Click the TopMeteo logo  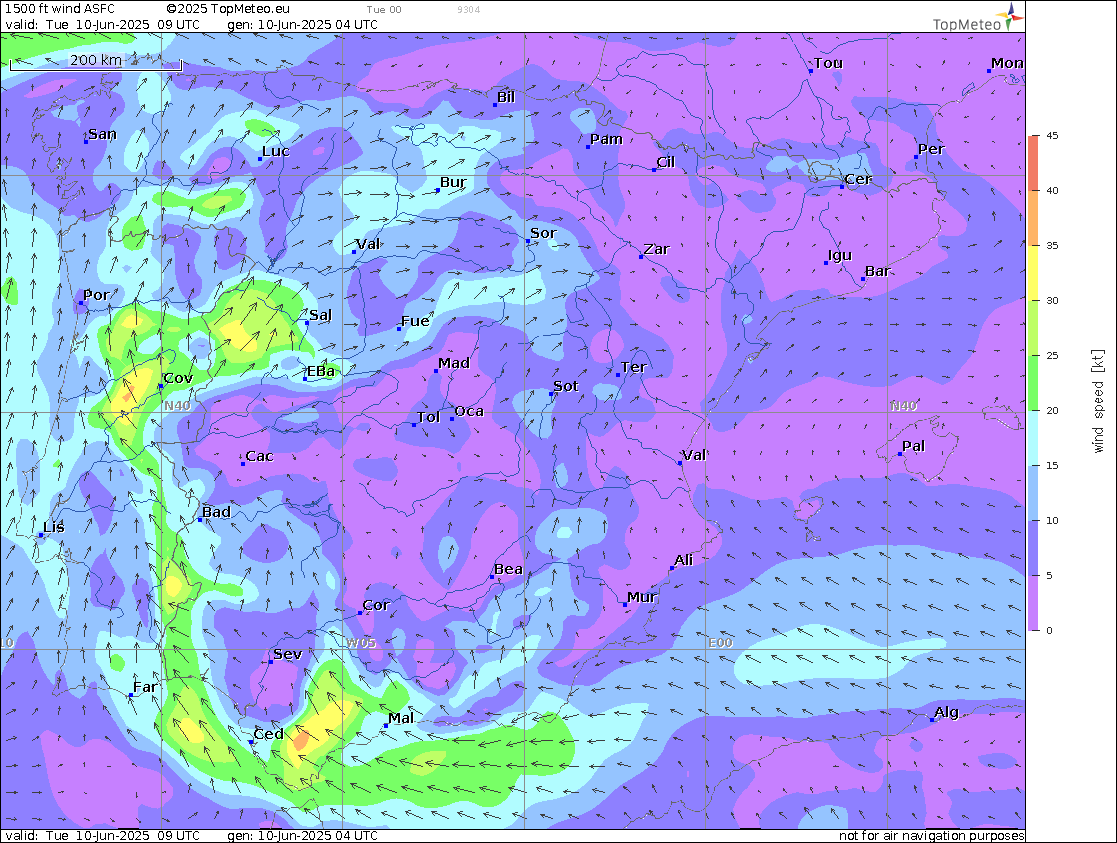point(978,18)
